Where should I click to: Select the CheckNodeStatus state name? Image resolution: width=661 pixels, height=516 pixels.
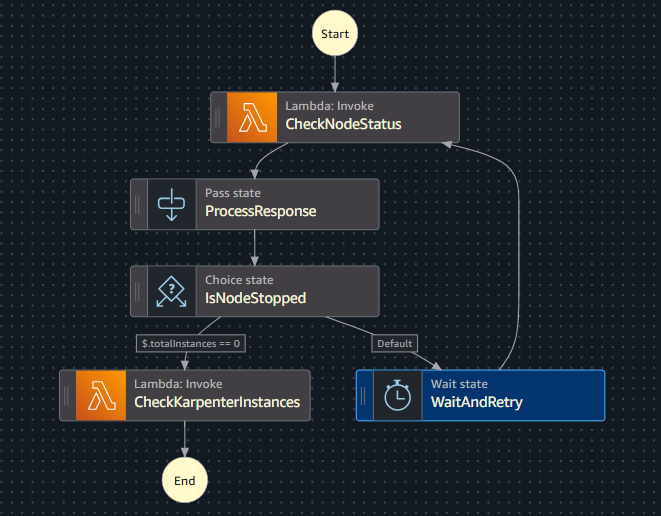pos(343,124)
